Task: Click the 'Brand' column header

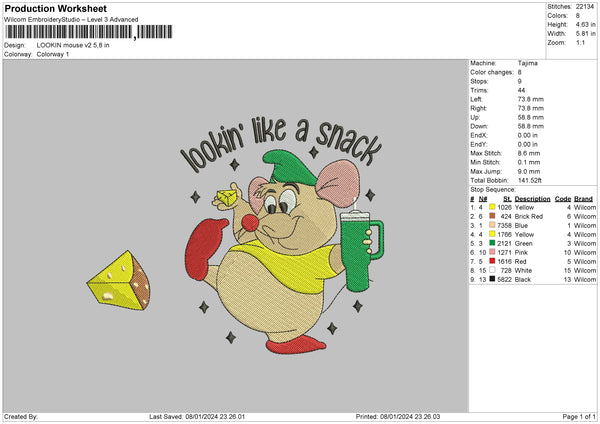Action: coord(584,199)
